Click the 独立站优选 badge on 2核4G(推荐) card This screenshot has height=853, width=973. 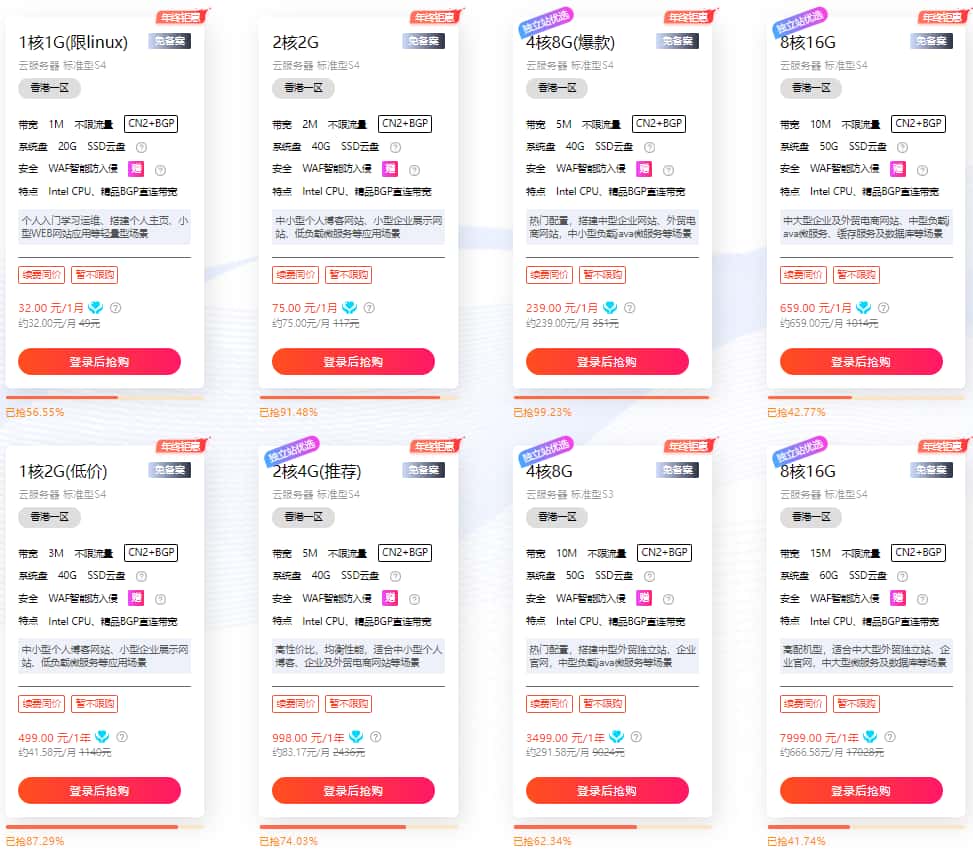click(x=290, y=449)
